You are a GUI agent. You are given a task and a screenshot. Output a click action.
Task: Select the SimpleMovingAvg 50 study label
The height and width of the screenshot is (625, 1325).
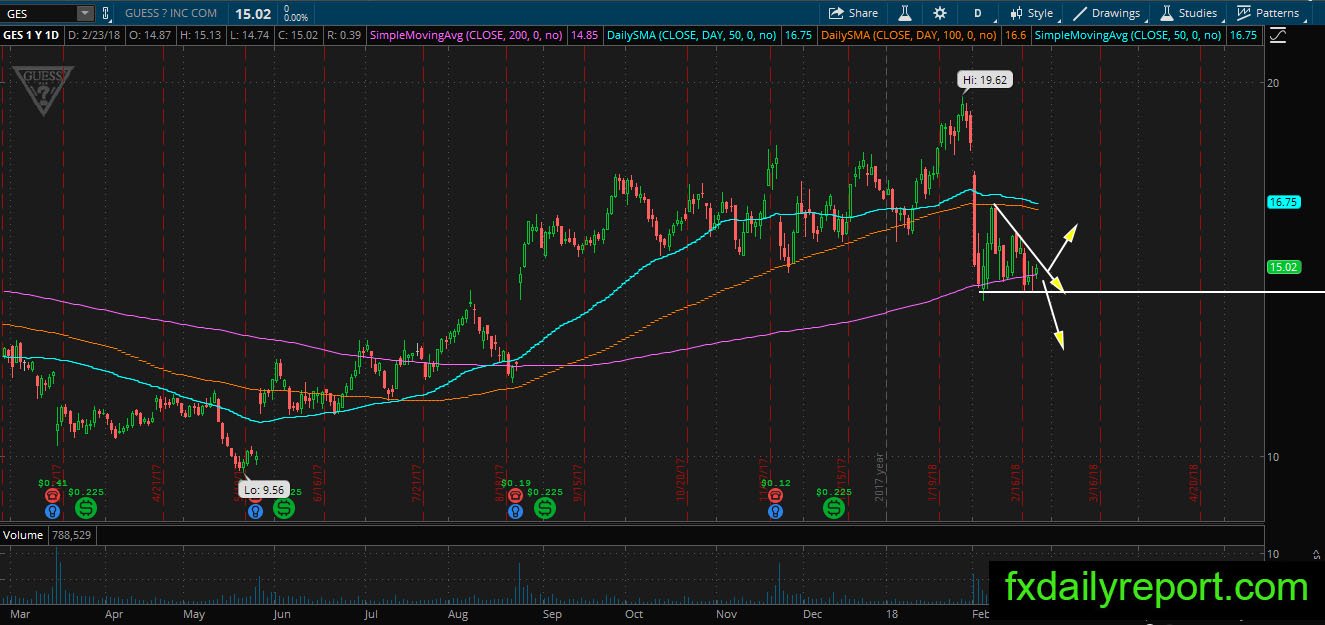point(1128,35)
